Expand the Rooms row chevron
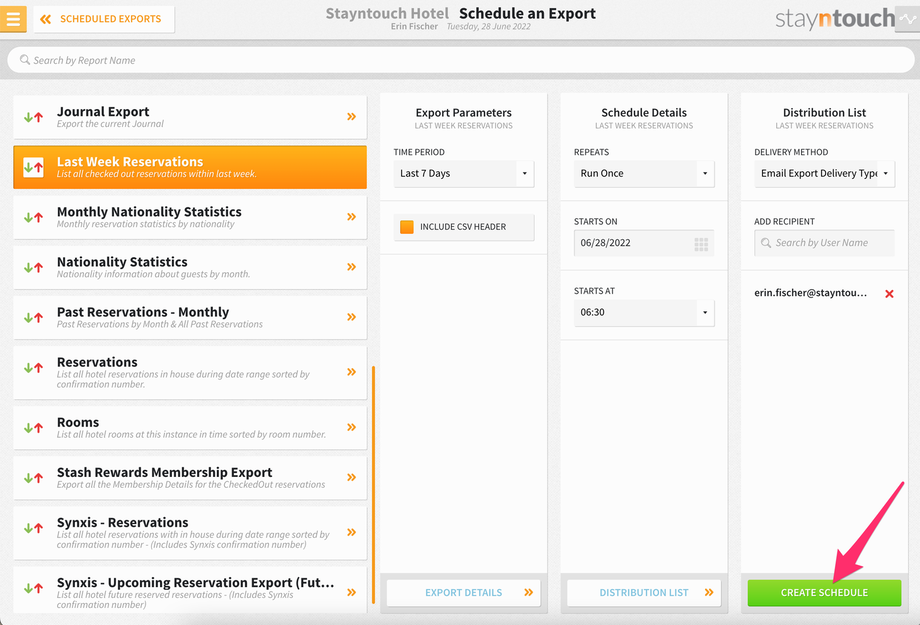The image size is (920, 625). (x=351, y=427)
